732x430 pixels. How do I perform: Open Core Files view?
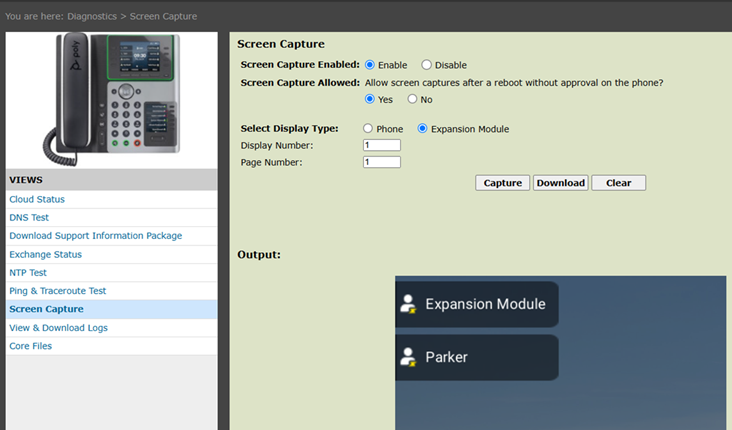pyautogui.click(x=30, y=346)
